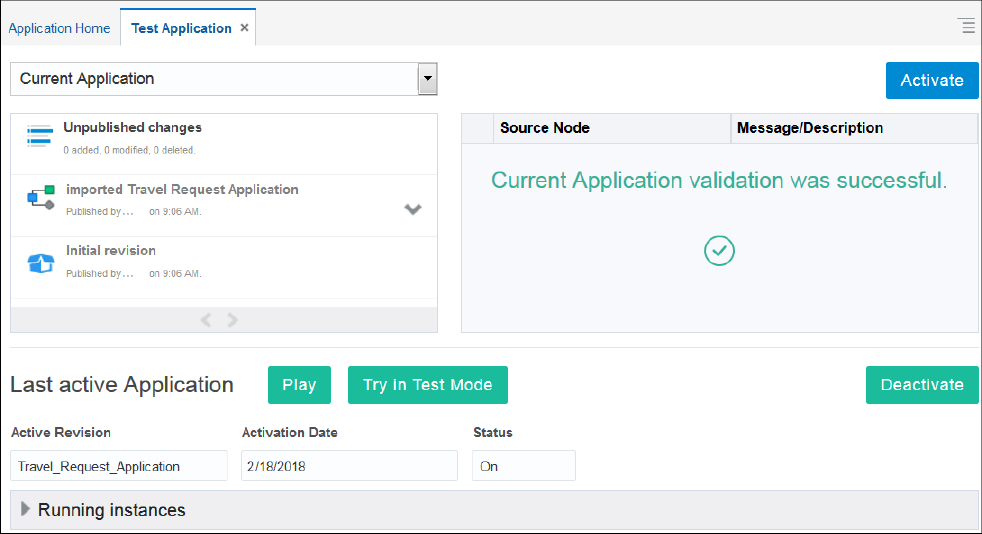Select the Unpublished changes entry title
The height and width of the screenshot is (534, 982).
click(x=132, y=128)
